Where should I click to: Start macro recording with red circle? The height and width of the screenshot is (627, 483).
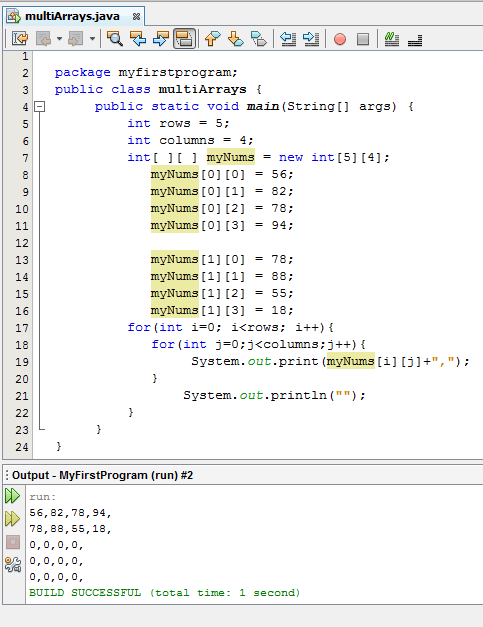[x=340, y=39]
